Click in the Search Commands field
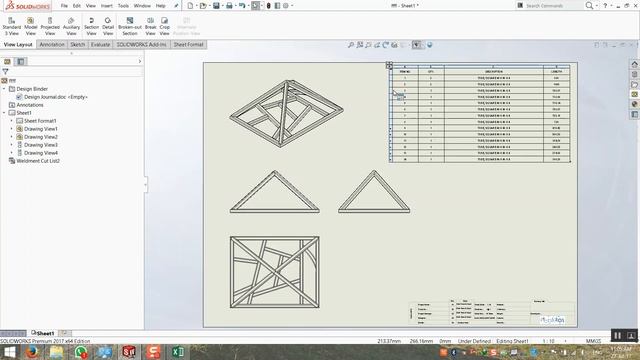 coord(549,6)
